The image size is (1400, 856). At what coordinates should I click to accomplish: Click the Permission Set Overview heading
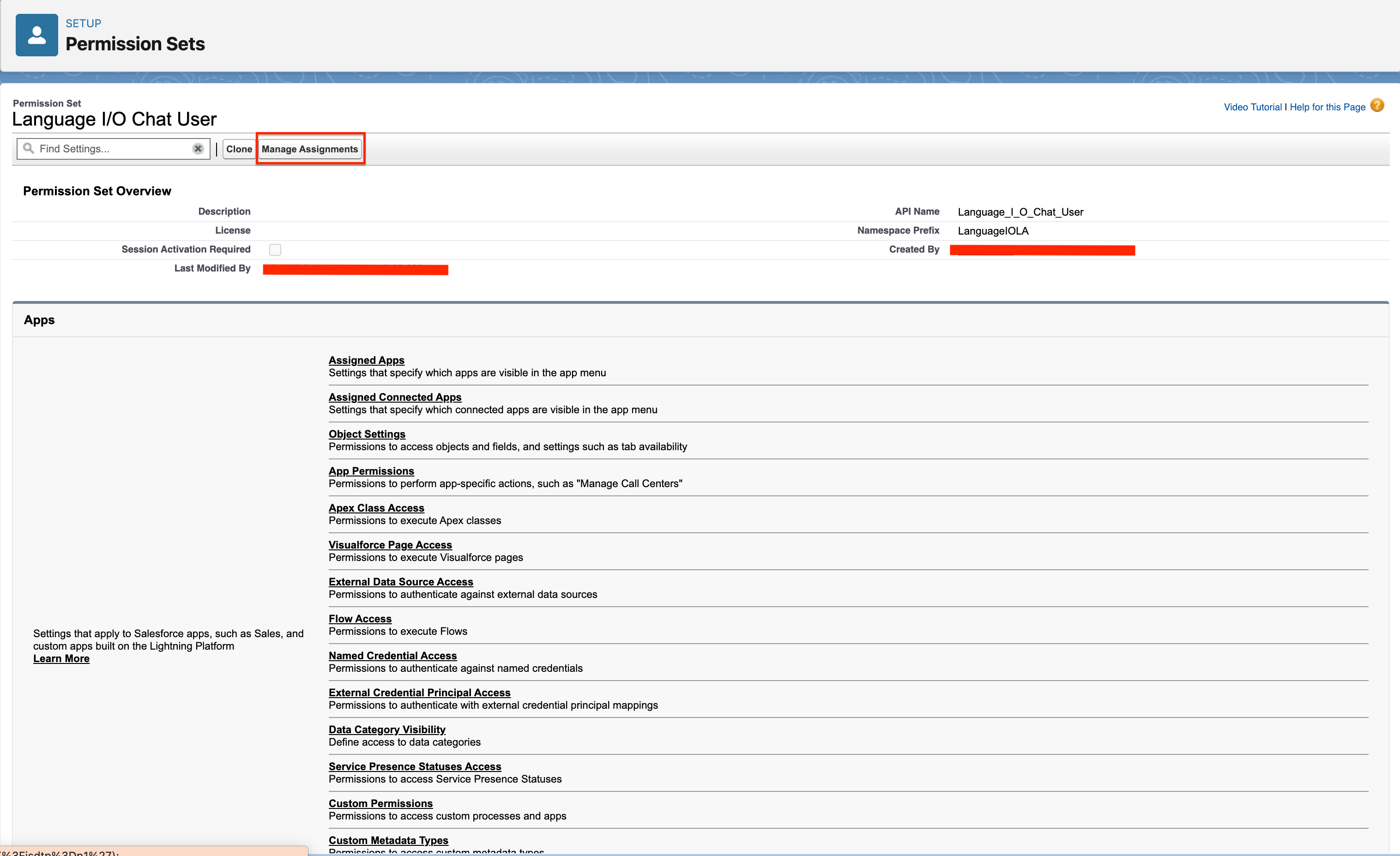[x=97, y=191]
